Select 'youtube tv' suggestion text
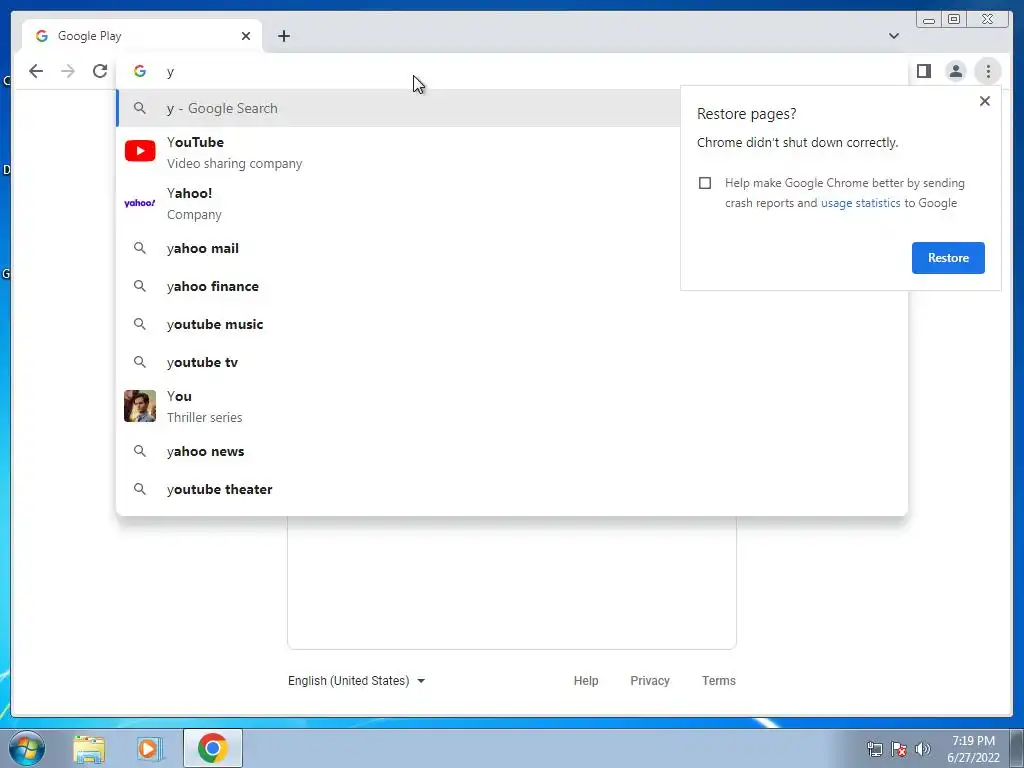Image resolution: width=1024 pixels, height=768 pixels. 202,362
